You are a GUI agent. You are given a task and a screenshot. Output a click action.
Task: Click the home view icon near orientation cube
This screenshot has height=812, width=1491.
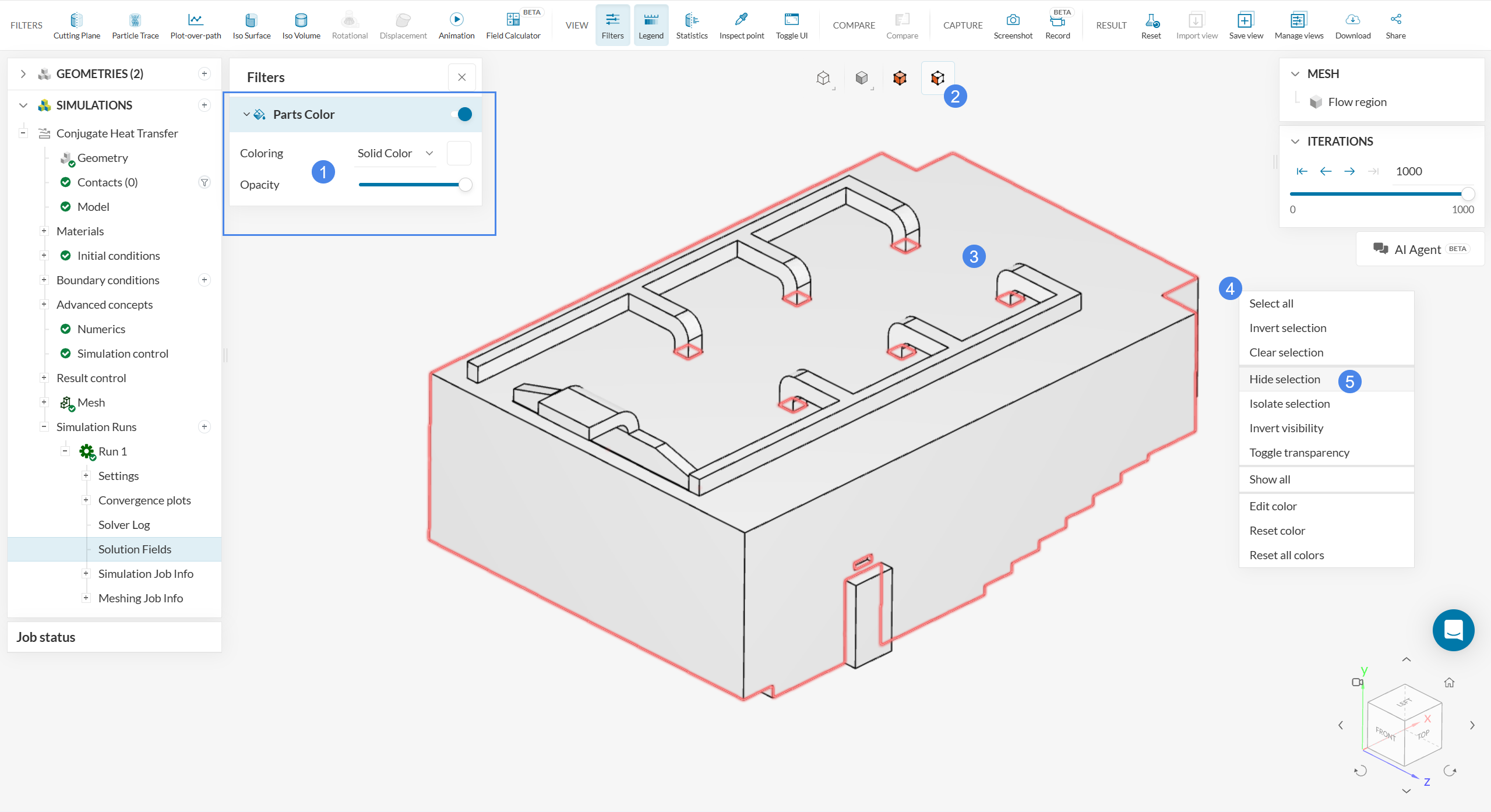pyautogui.click(x=1449, y=683)
